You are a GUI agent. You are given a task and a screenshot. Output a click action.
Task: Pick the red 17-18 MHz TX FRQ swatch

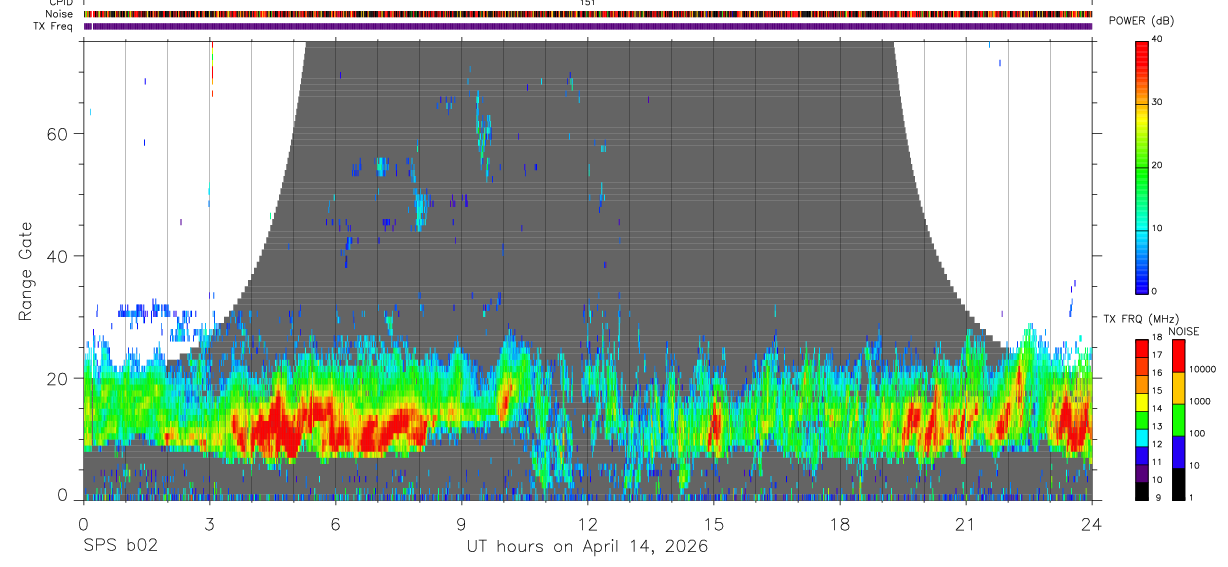pyautogui.click(x=1142, y=350)
